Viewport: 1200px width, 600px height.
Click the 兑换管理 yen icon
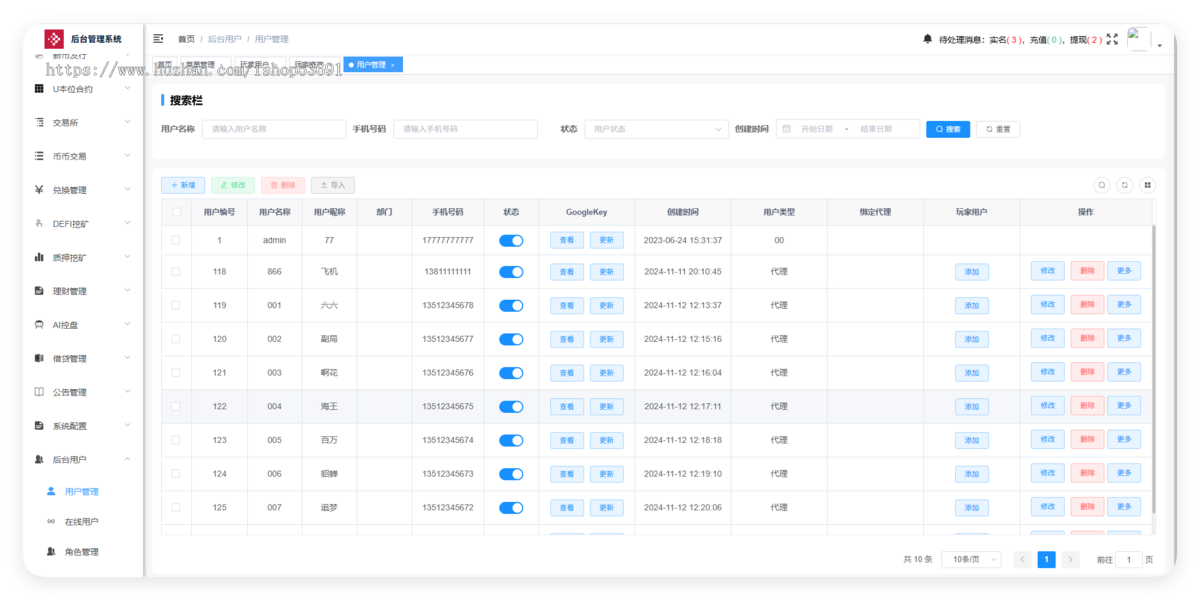(x=39, y=190)
